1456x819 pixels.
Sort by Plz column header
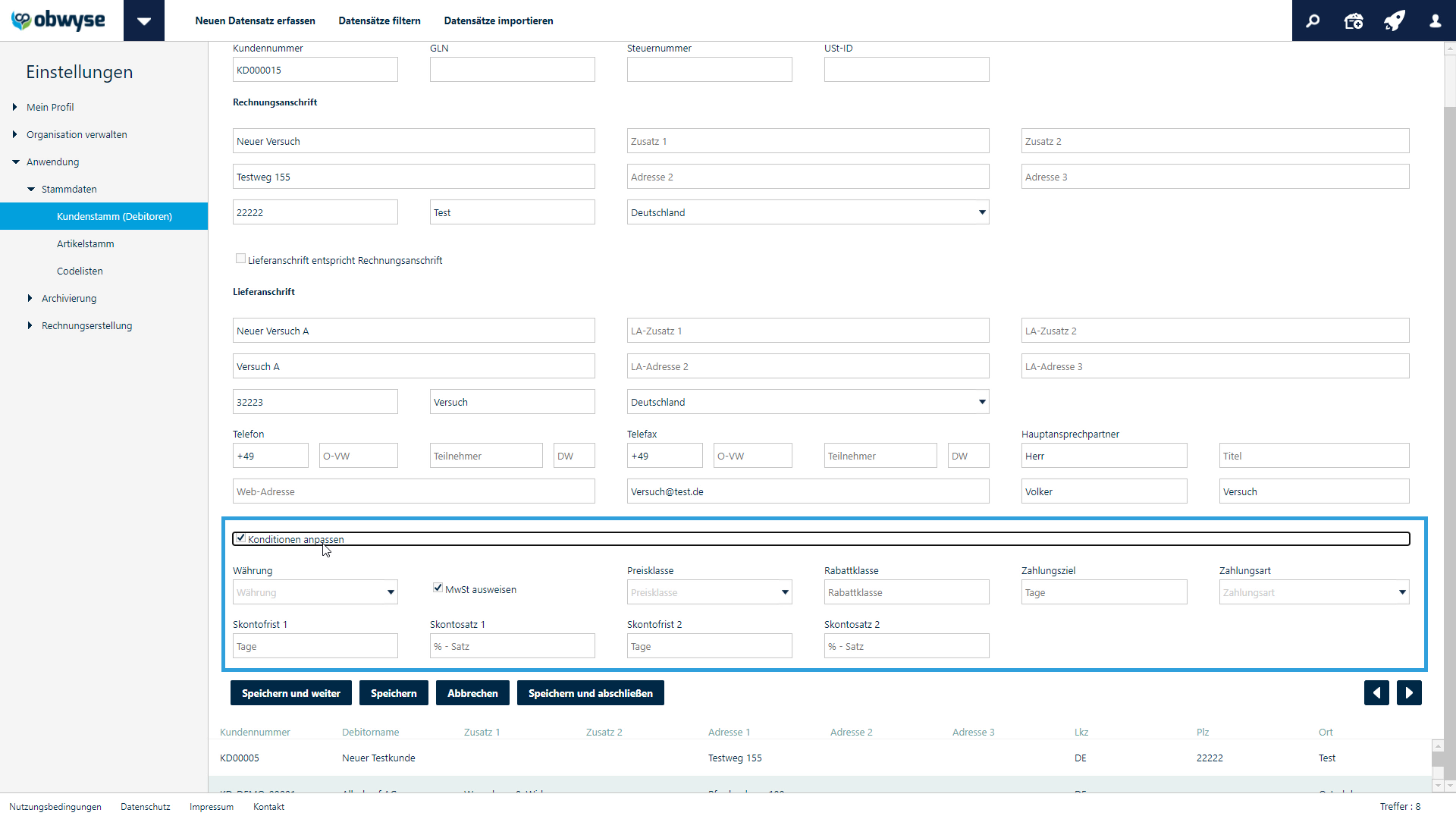(x=1203, y=732)
